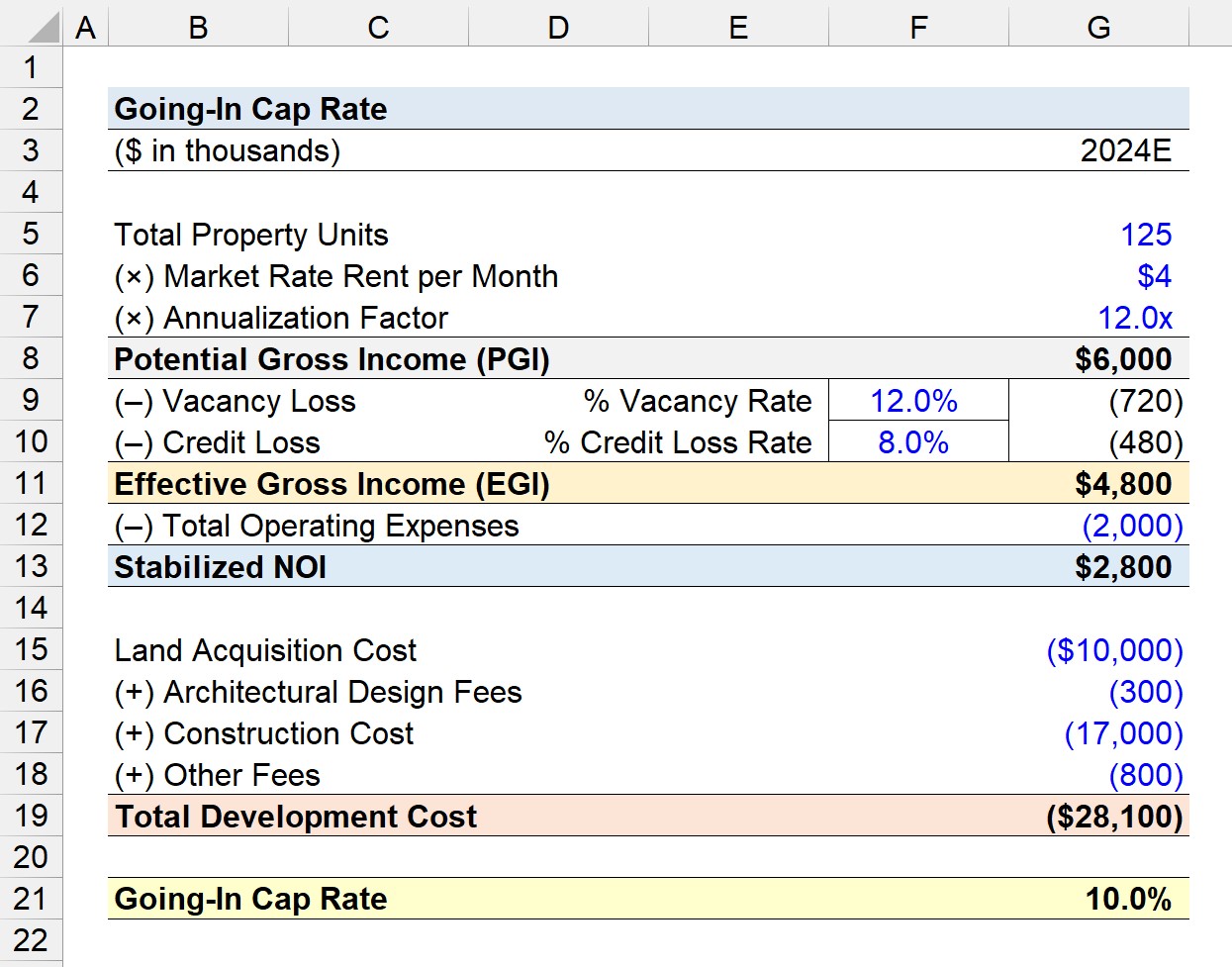Select row 22 header
This screenshot has height=967, width=1232.
coord(31,940)
